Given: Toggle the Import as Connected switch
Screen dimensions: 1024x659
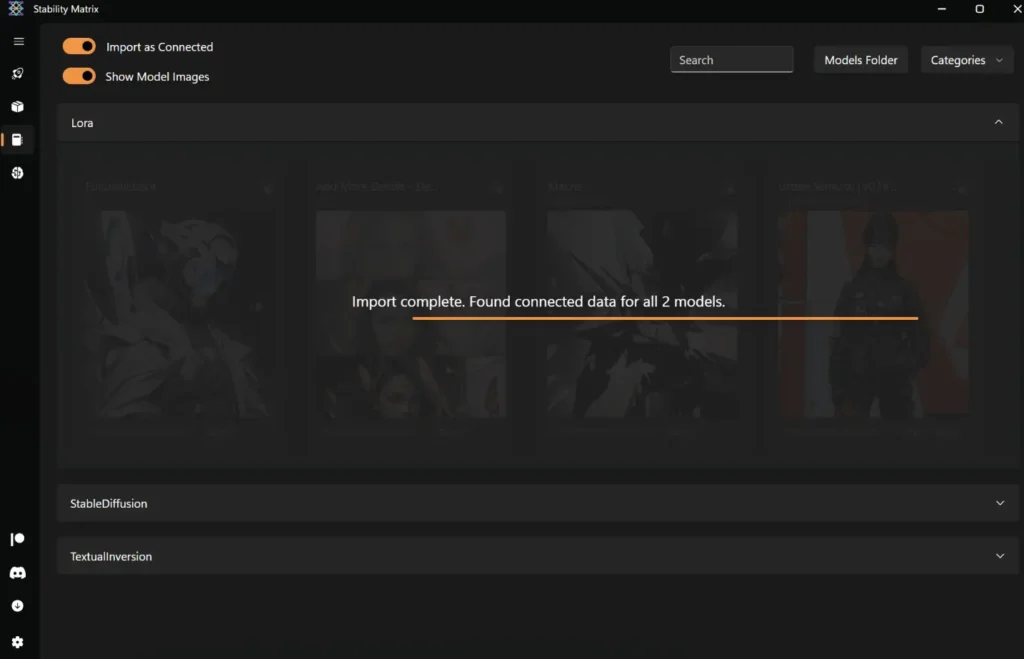Looking at the screenshot, I should 79,46.
